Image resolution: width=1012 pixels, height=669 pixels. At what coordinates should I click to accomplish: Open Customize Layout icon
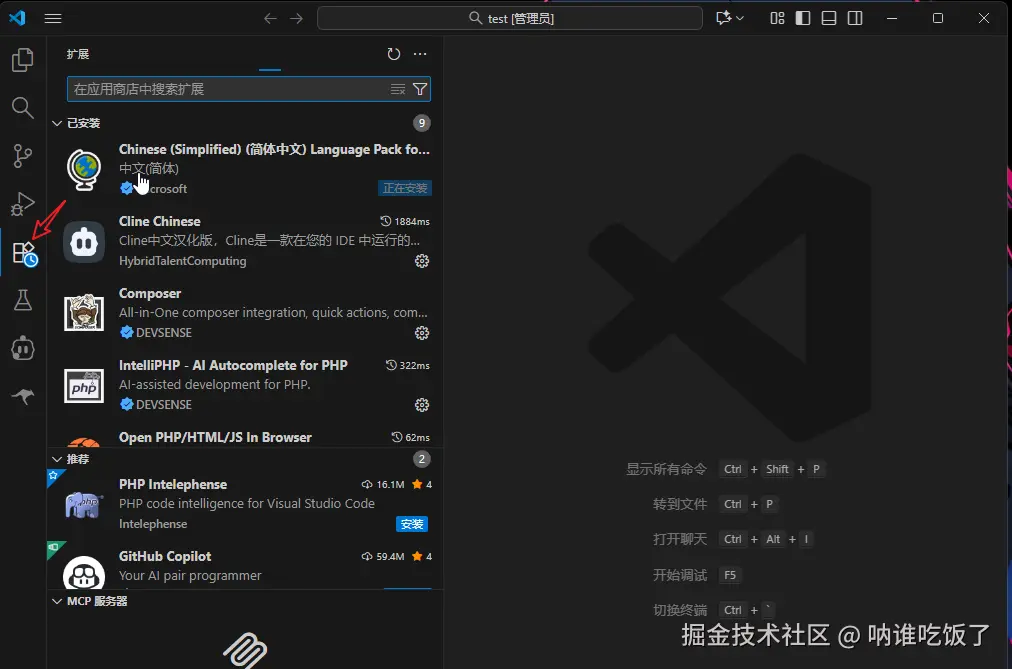point(777,18)
